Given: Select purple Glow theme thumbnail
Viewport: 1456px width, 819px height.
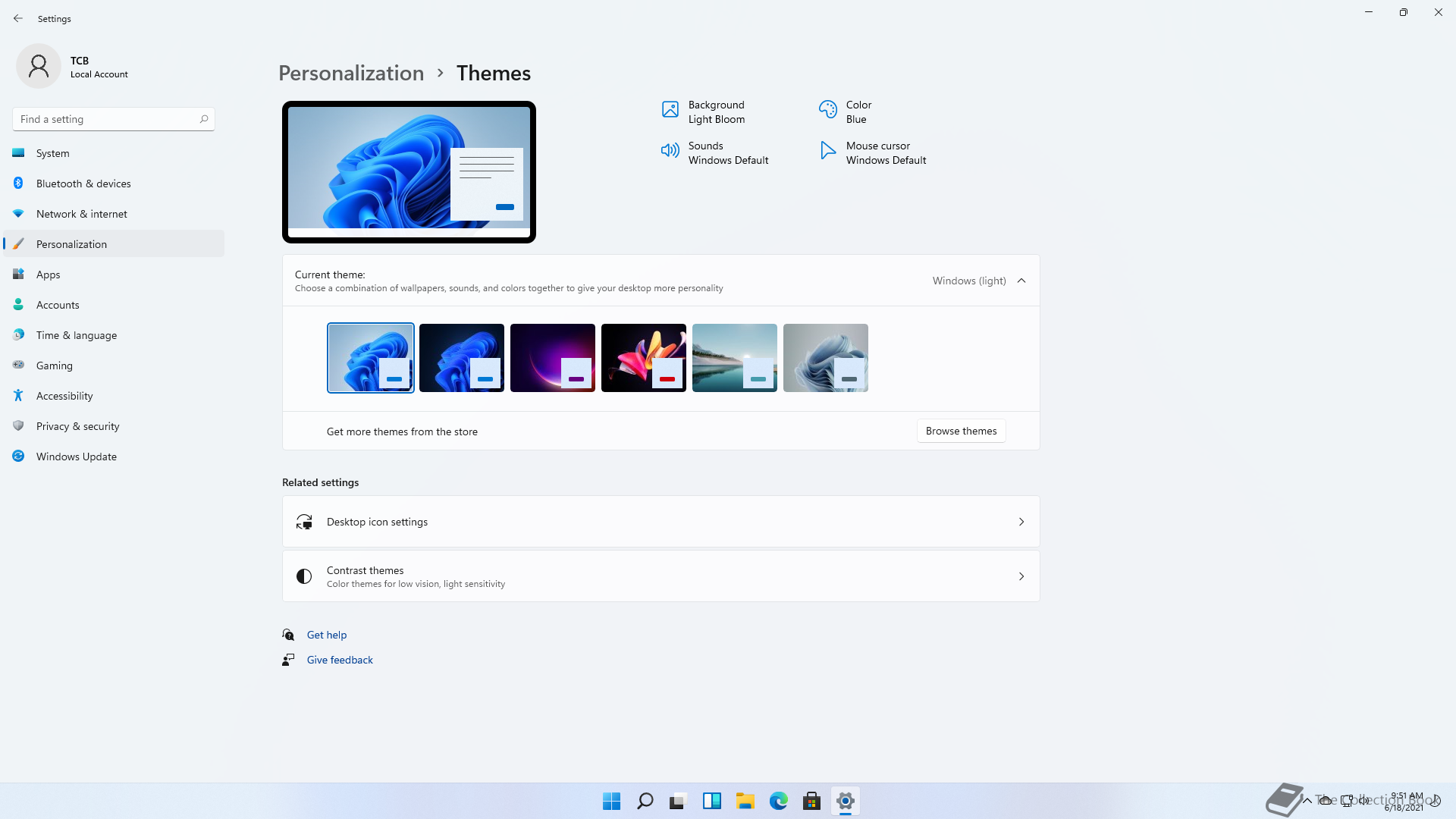Looking at the screenshot, I should (553, 358).
